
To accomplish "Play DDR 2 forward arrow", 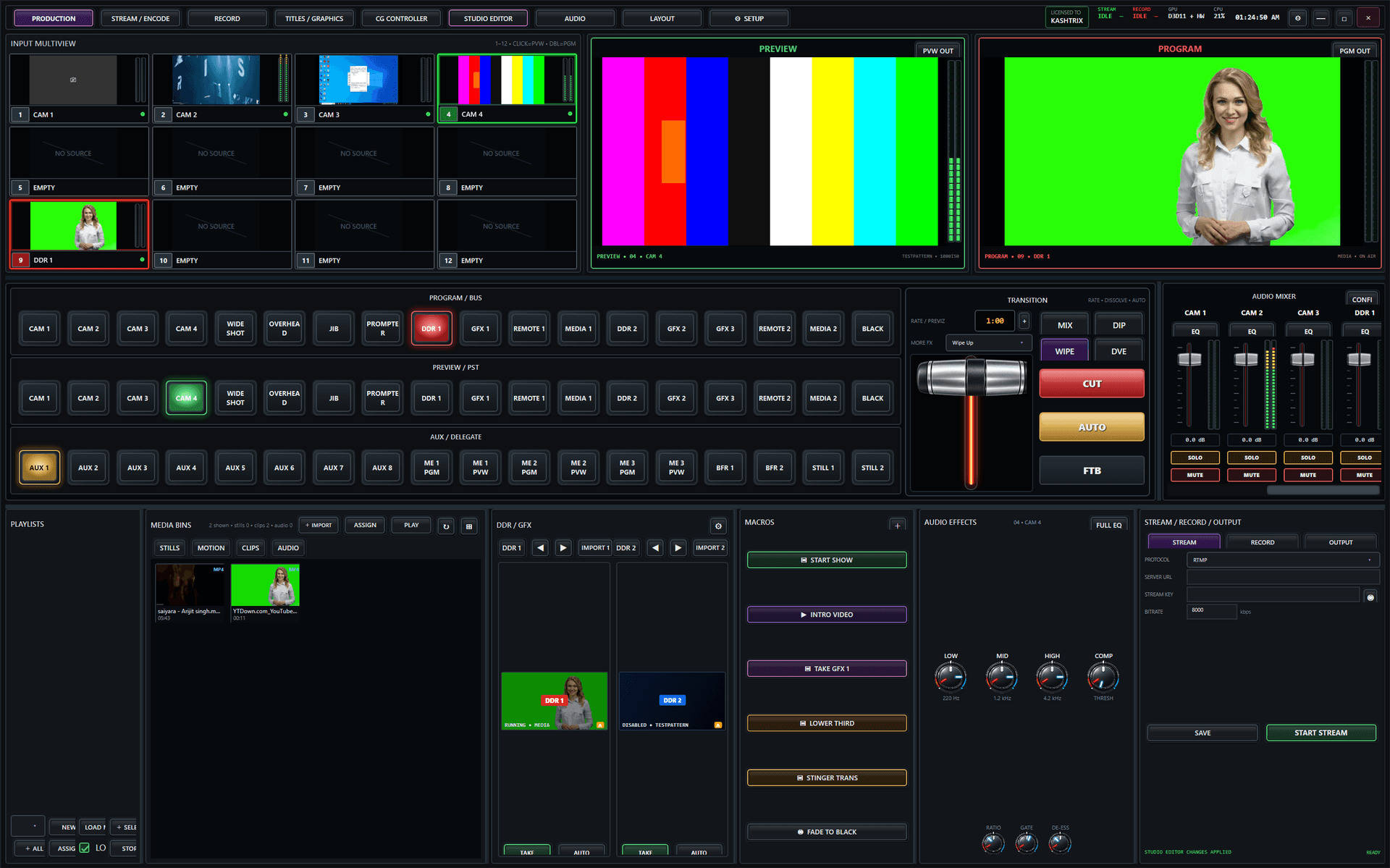I will (678, 548).
